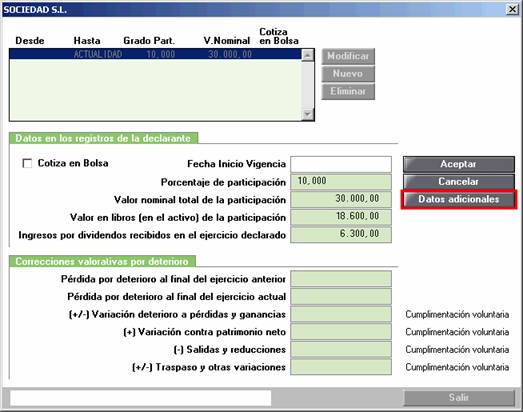
Task: Confirm with the Aceptar button
Action: click(459, 164)
